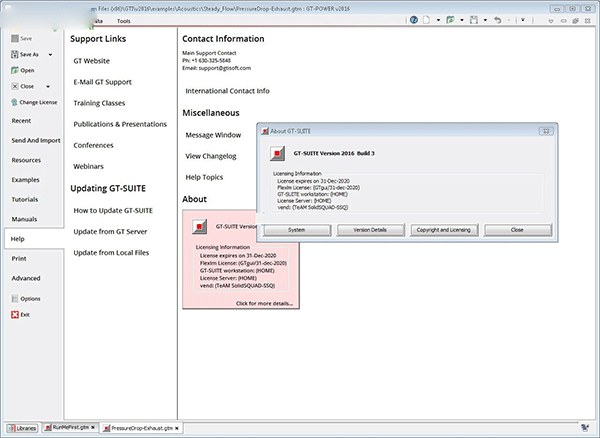This screenshot has height=438, width=600.
Task: Open the Message Window link
Action: tap(213, 135)
